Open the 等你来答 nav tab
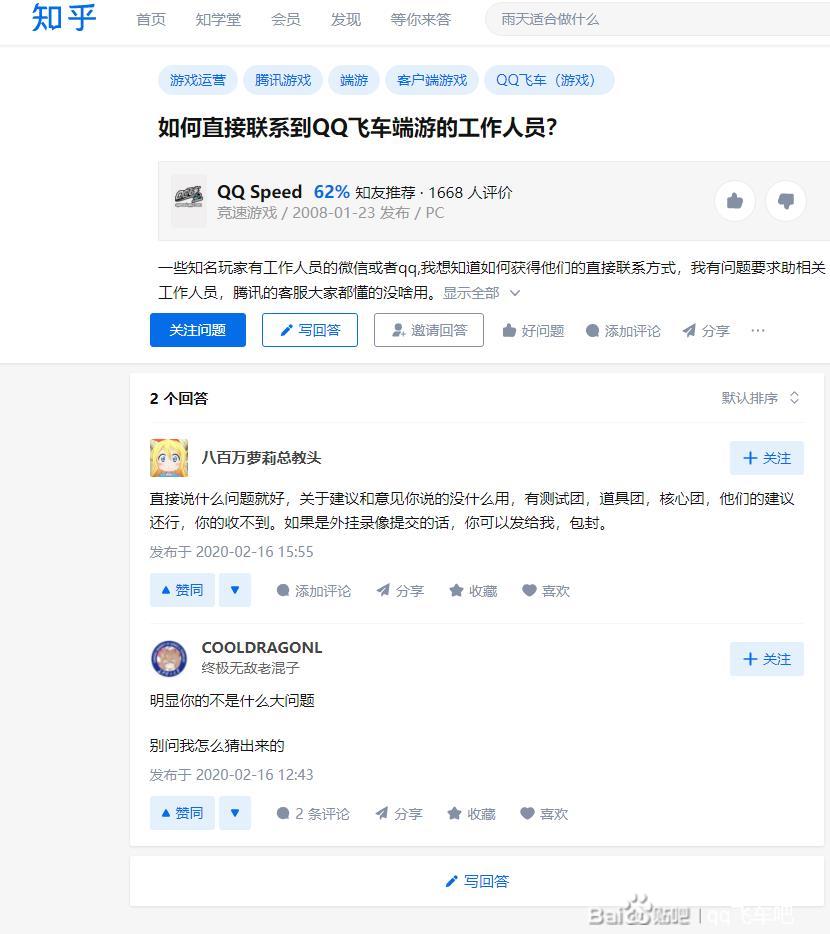Screen dimensions: 830x934 tap(420, 20)
